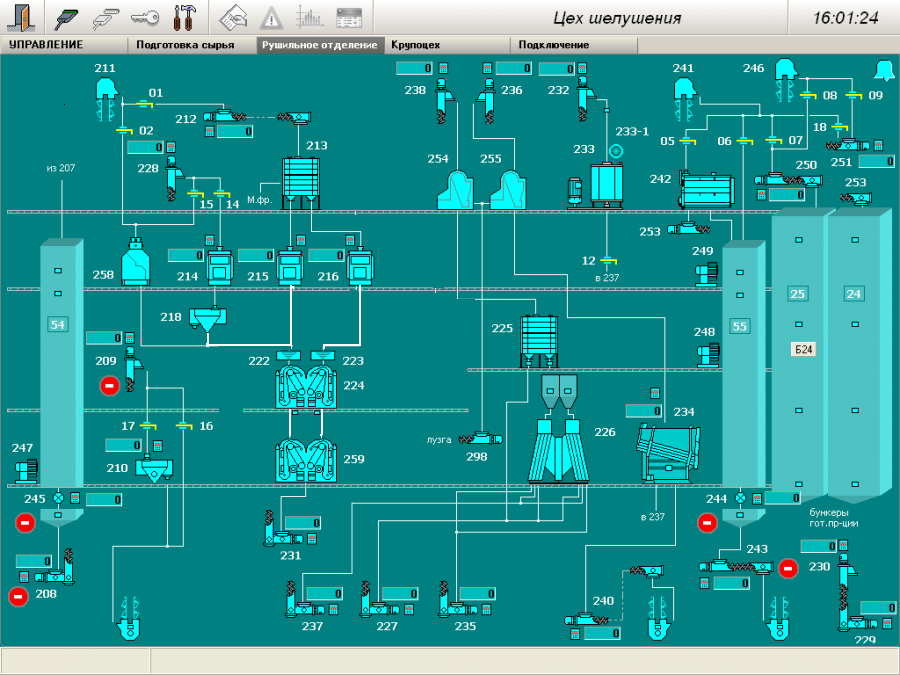This screenshot has height=675, width=900.
Task: Open the hammer and screwdriver settings tool
Action: tap(185, 16)
